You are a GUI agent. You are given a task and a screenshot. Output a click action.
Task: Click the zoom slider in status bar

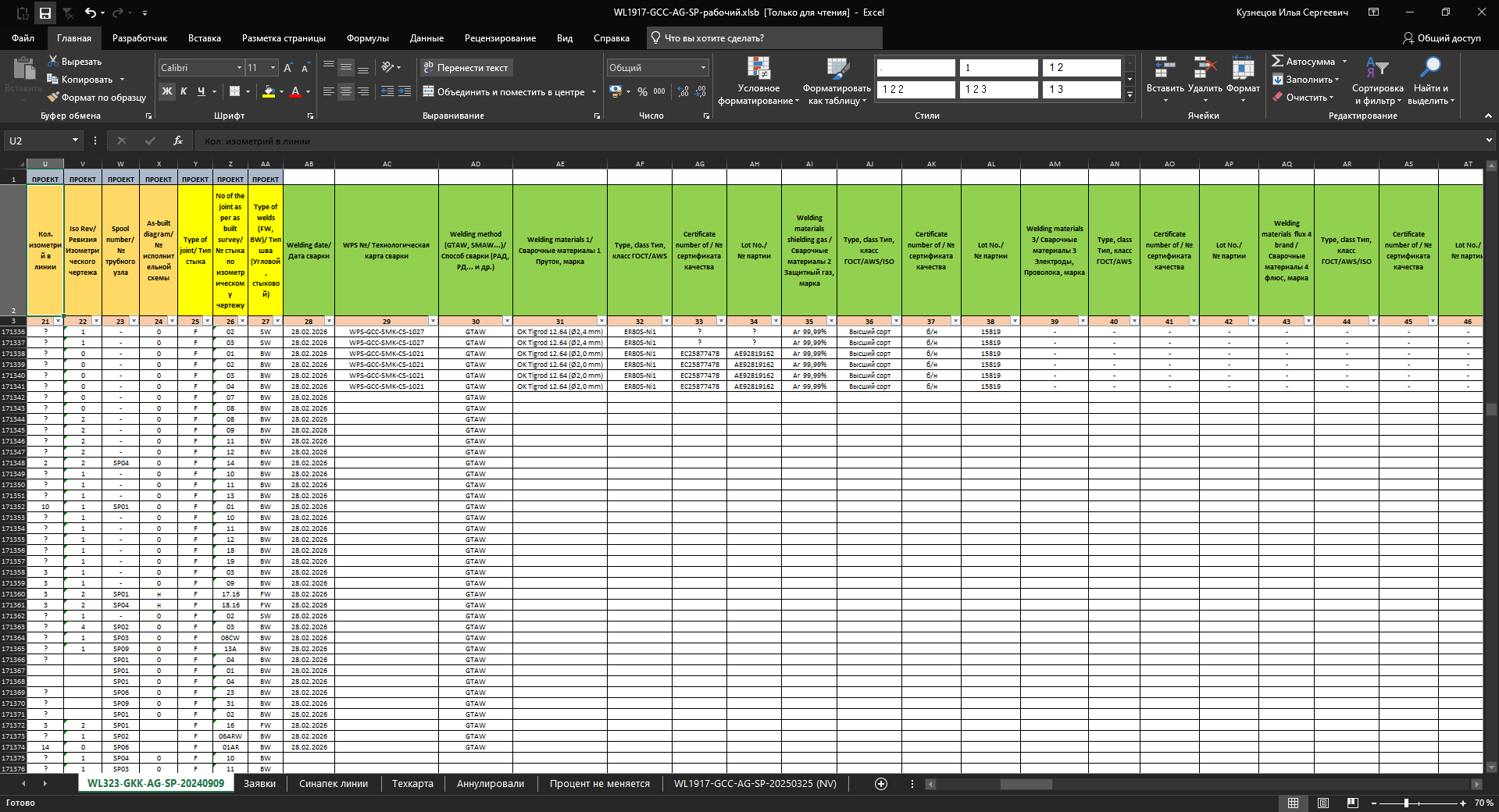point(1406,803)
